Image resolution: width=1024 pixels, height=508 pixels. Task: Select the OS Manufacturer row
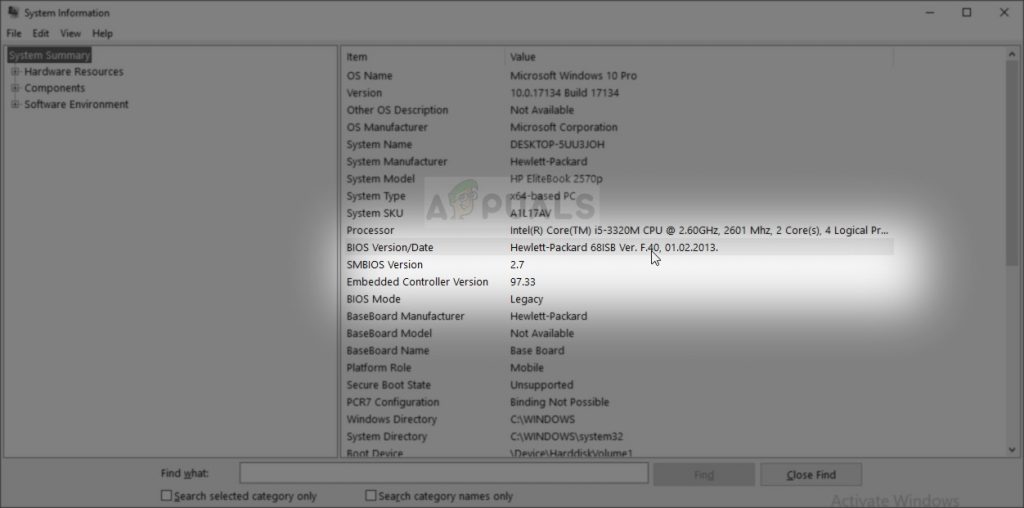(x=617, y=127)
